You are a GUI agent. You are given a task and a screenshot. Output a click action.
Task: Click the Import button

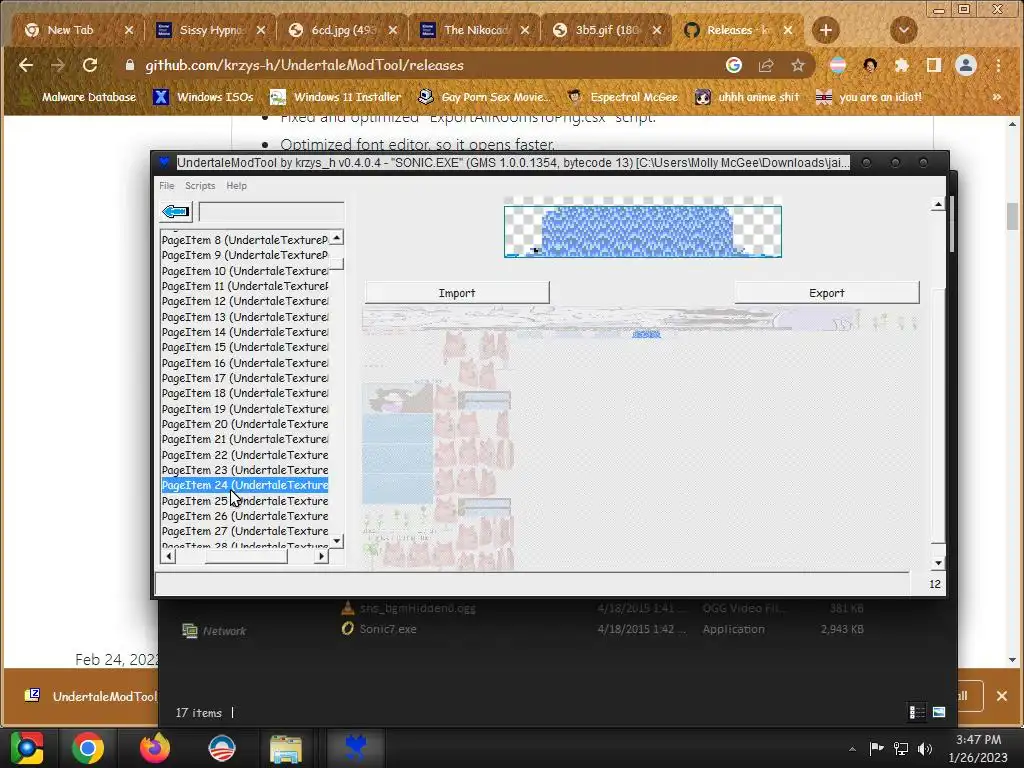click(457, 293)
